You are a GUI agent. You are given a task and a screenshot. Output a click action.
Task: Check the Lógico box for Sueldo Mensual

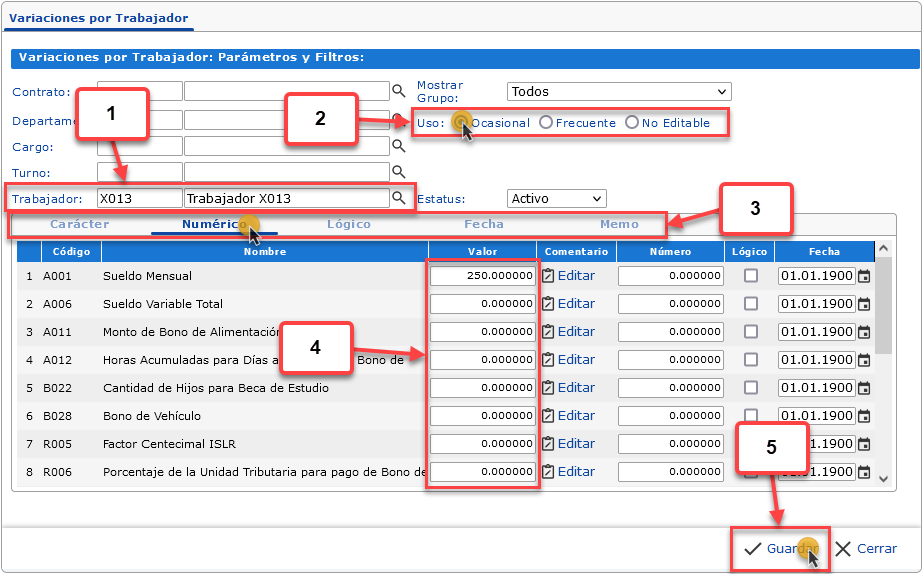tap(750, 276)
